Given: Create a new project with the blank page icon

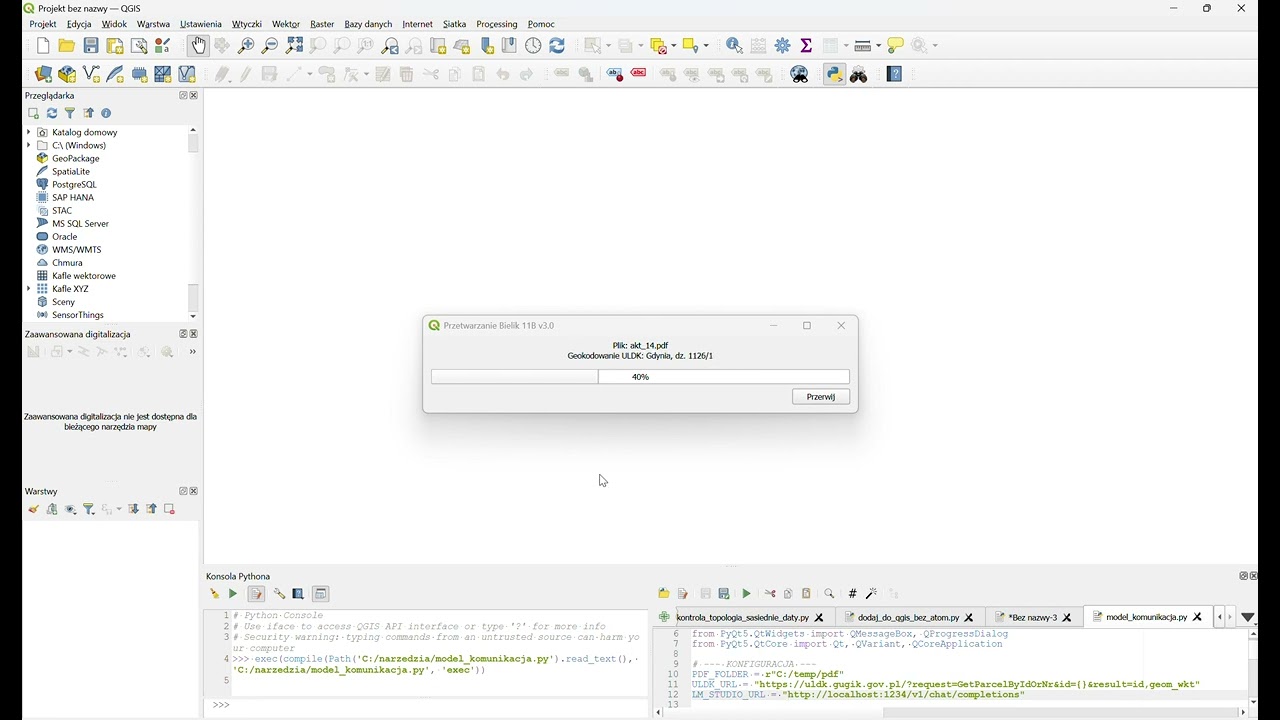Looking at the screenshot, I should pos(43,46).
